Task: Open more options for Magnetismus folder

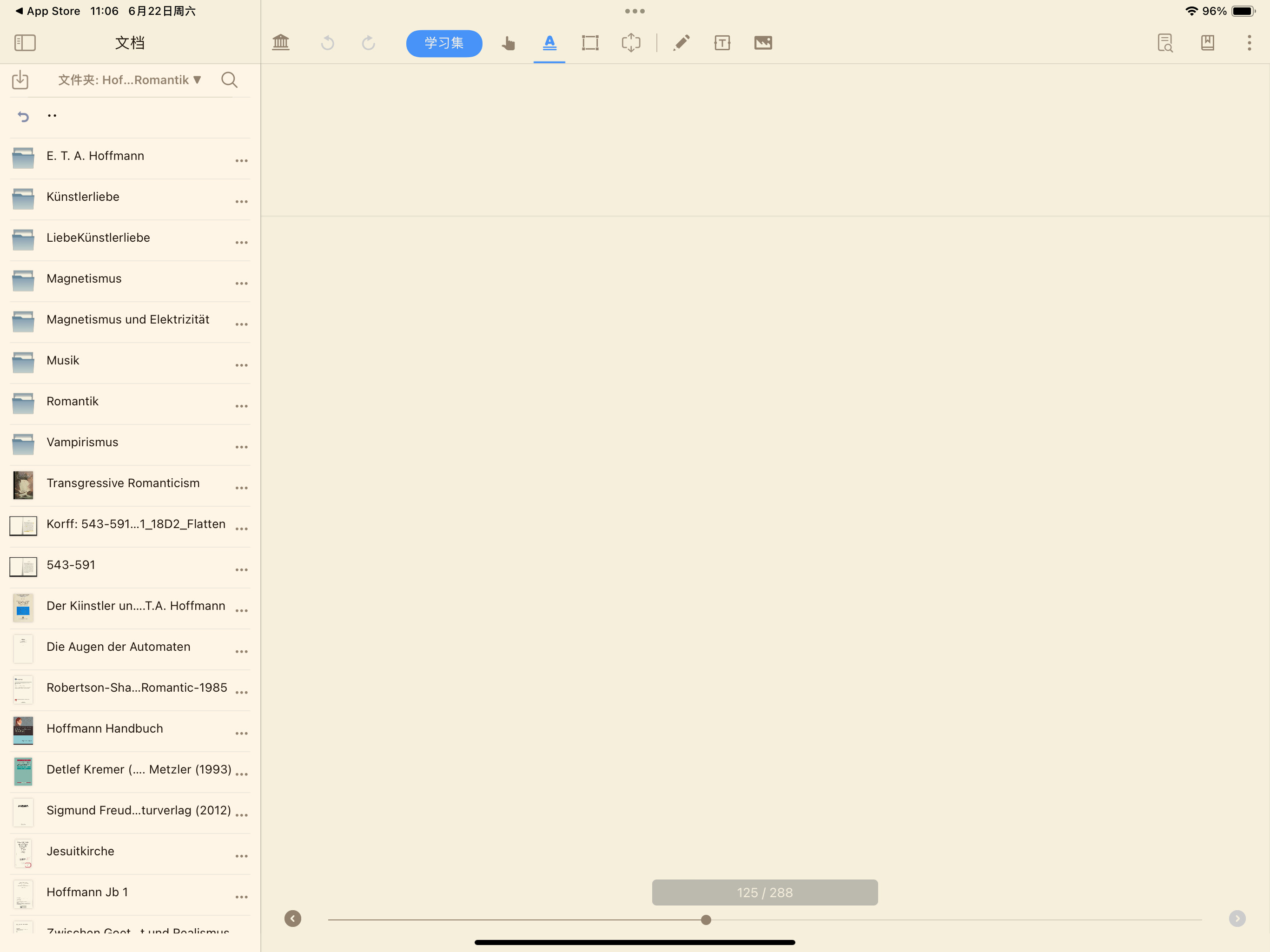Action: (x=242, y=284)
